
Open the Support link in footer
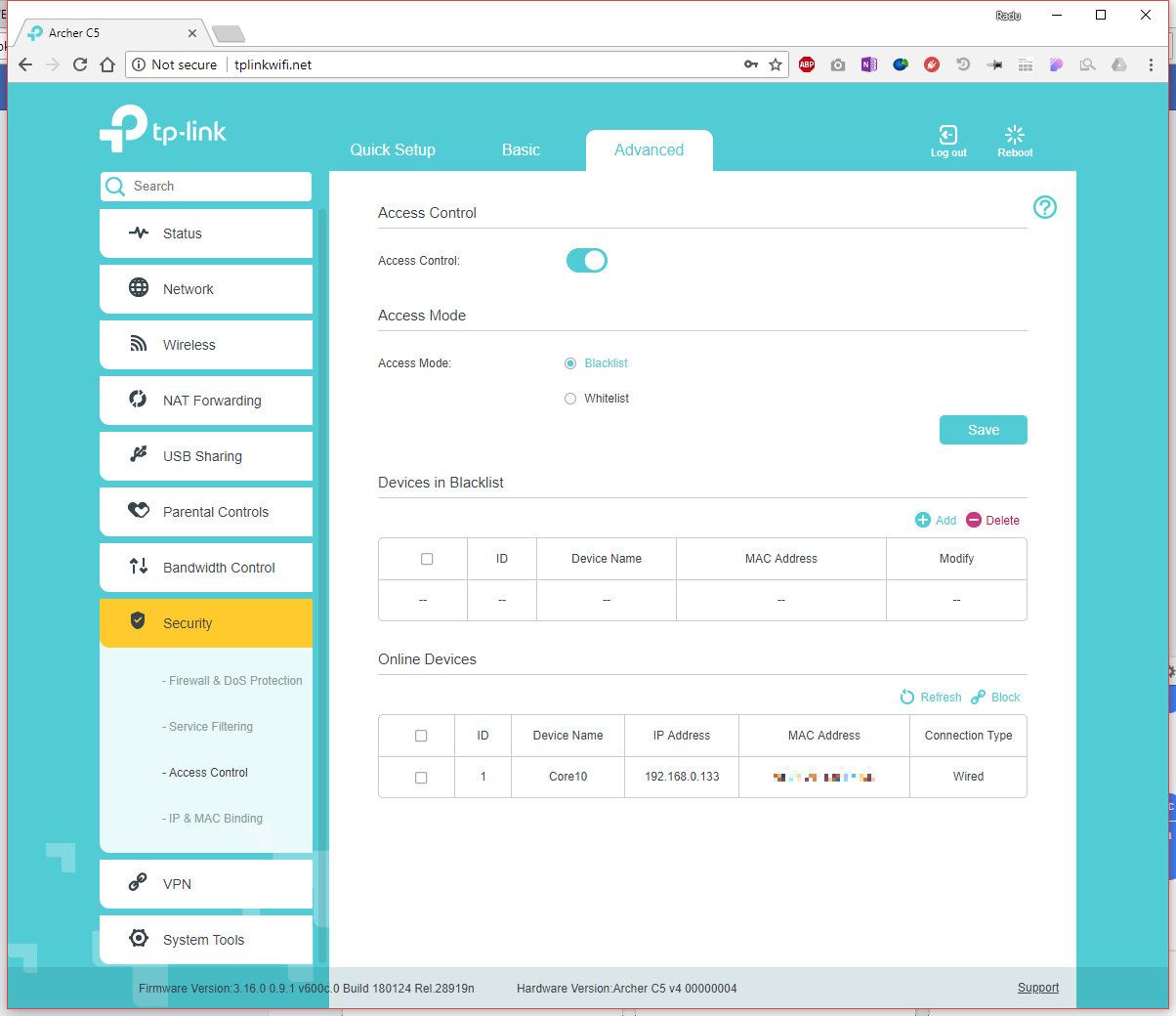click(x=1037, y=988)
